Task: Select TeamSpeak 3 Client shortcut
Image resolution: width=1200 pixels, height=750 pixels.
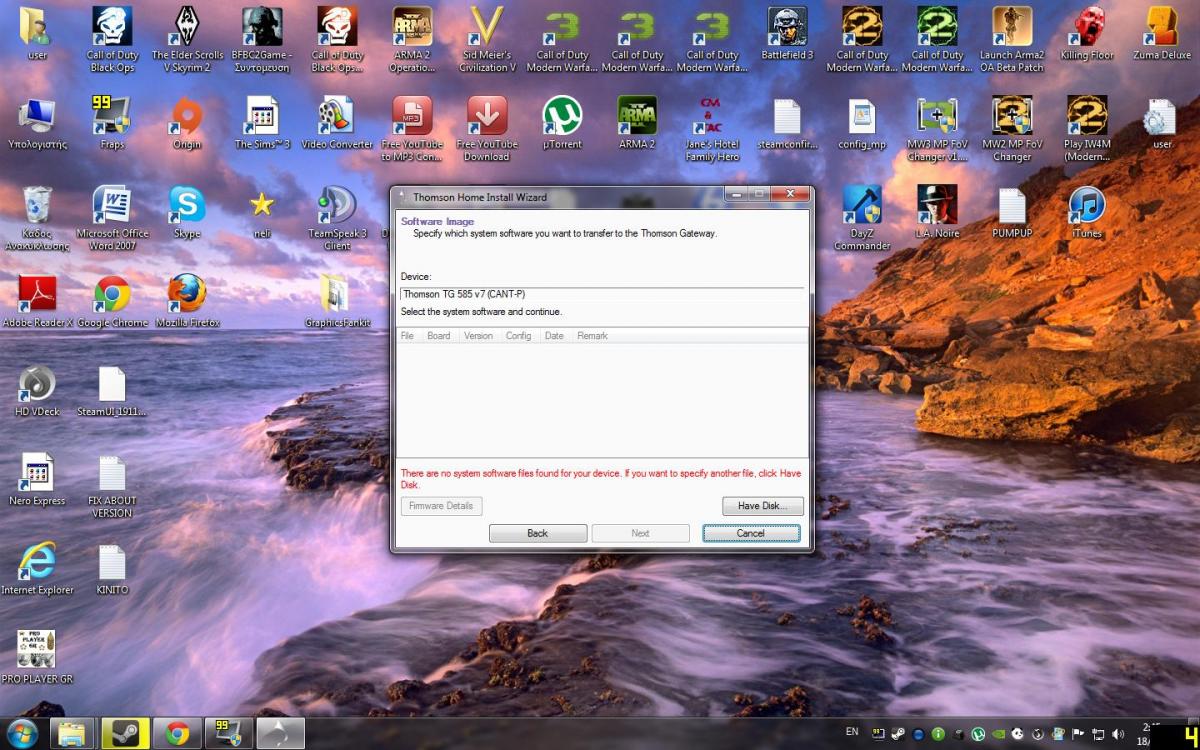Action: 337,218
